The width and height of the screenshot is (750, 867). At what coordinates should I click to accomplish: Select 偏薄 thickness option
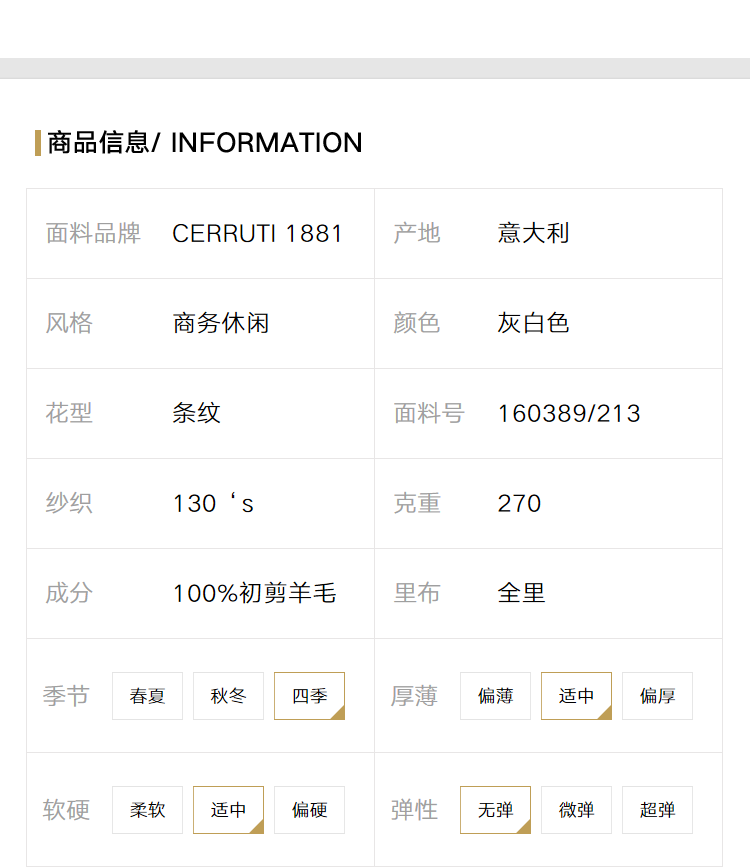(496, 696)
